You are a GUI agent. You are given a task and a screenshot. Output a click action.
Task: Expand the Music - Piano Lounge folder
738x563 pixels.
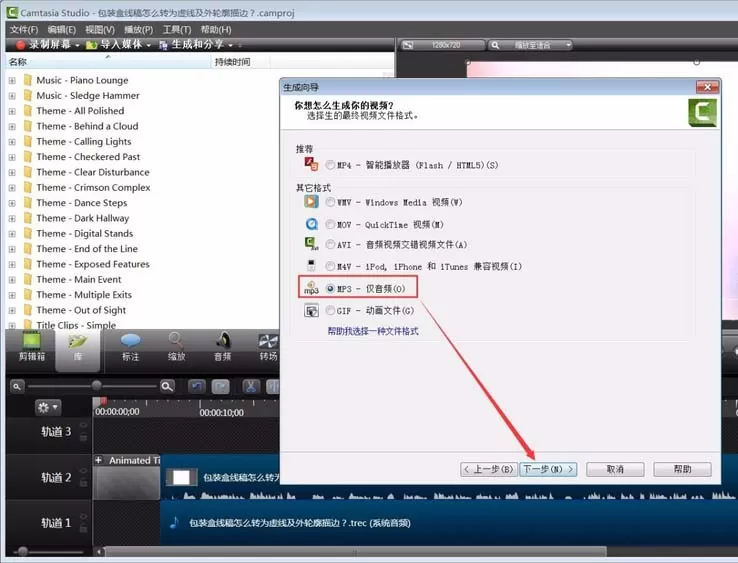click(x=12, y=80)
